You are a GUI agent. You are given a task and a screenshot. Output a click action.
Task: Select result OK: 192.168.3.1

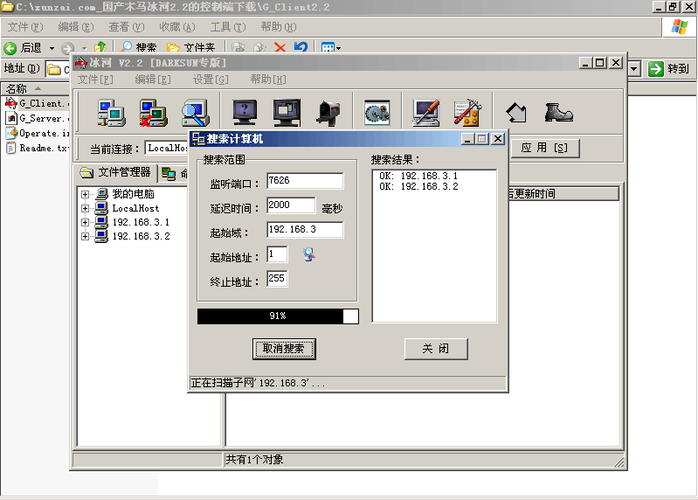point(418,176)
